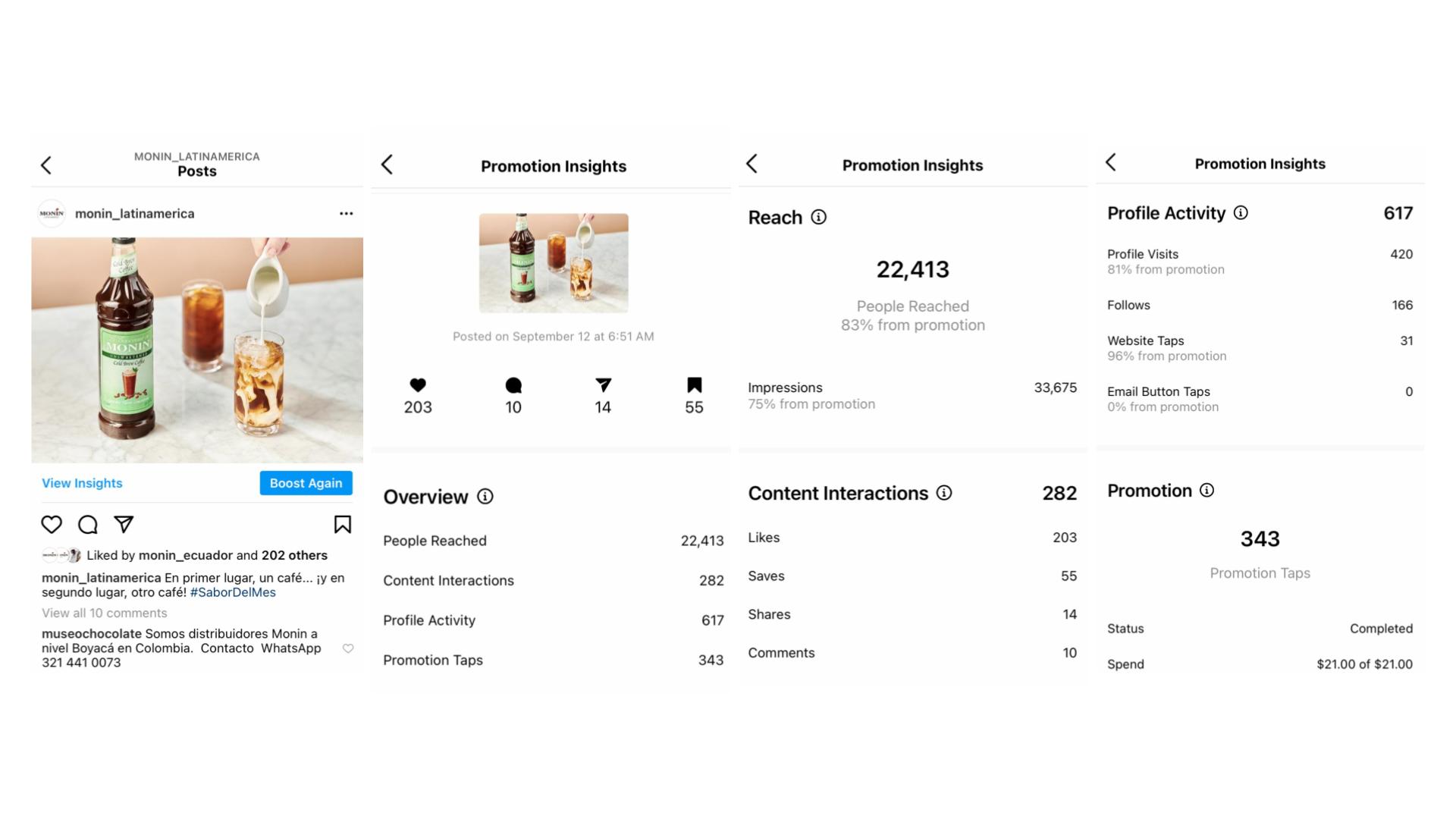Click the 343 Promotion Taps figure

pyautogui.click(x=1260, y=539)
